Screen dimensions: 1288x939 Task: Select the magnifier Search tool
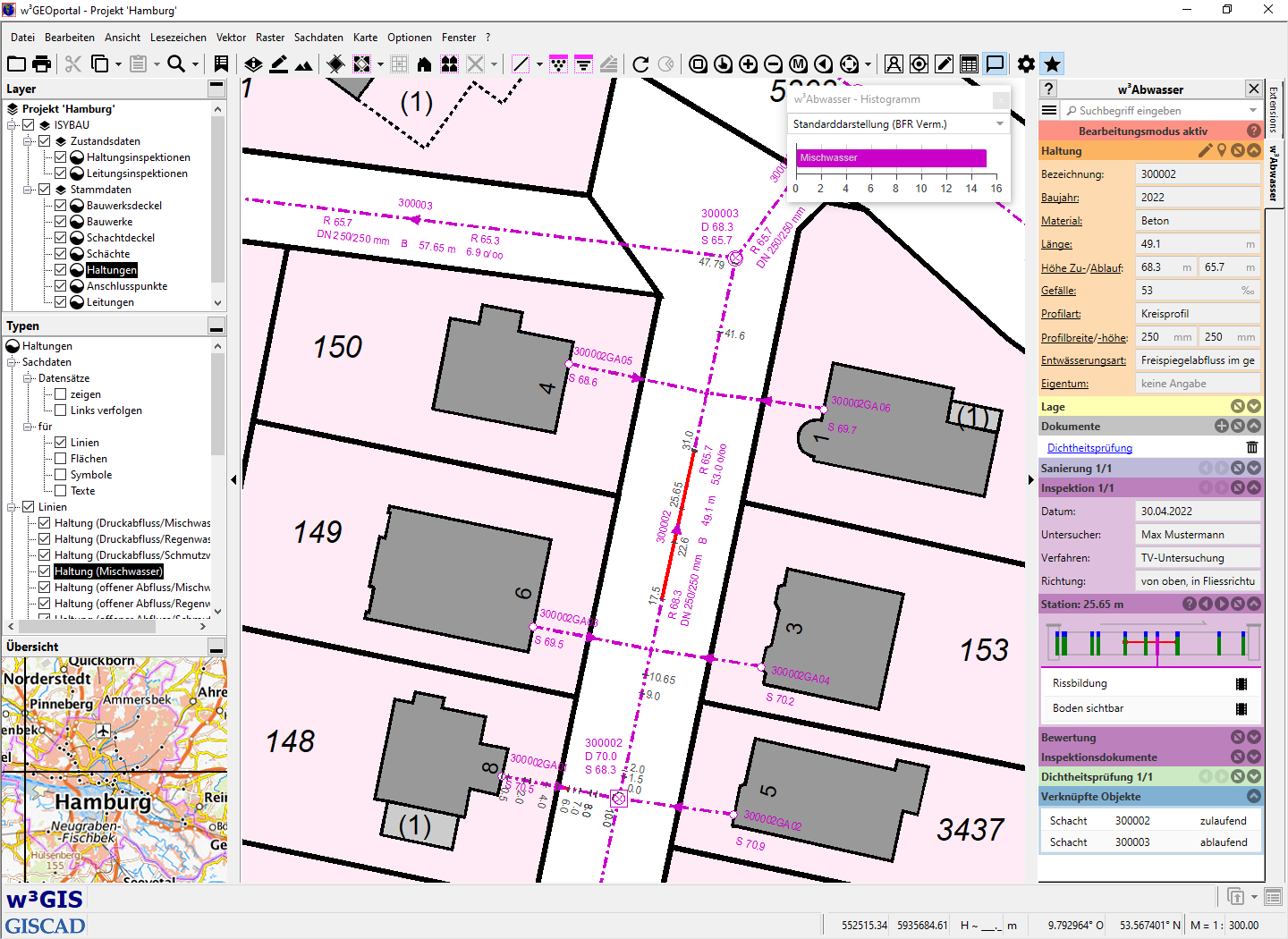tap(176, 63)
